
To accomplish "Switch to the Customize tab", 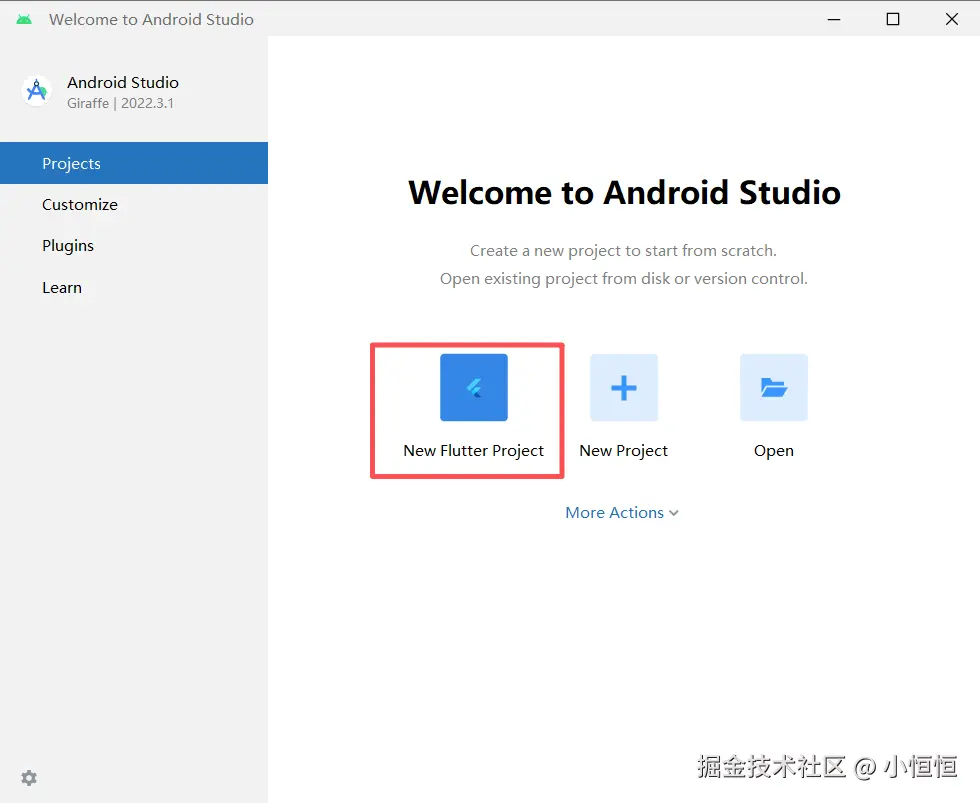I will (134, 204).
